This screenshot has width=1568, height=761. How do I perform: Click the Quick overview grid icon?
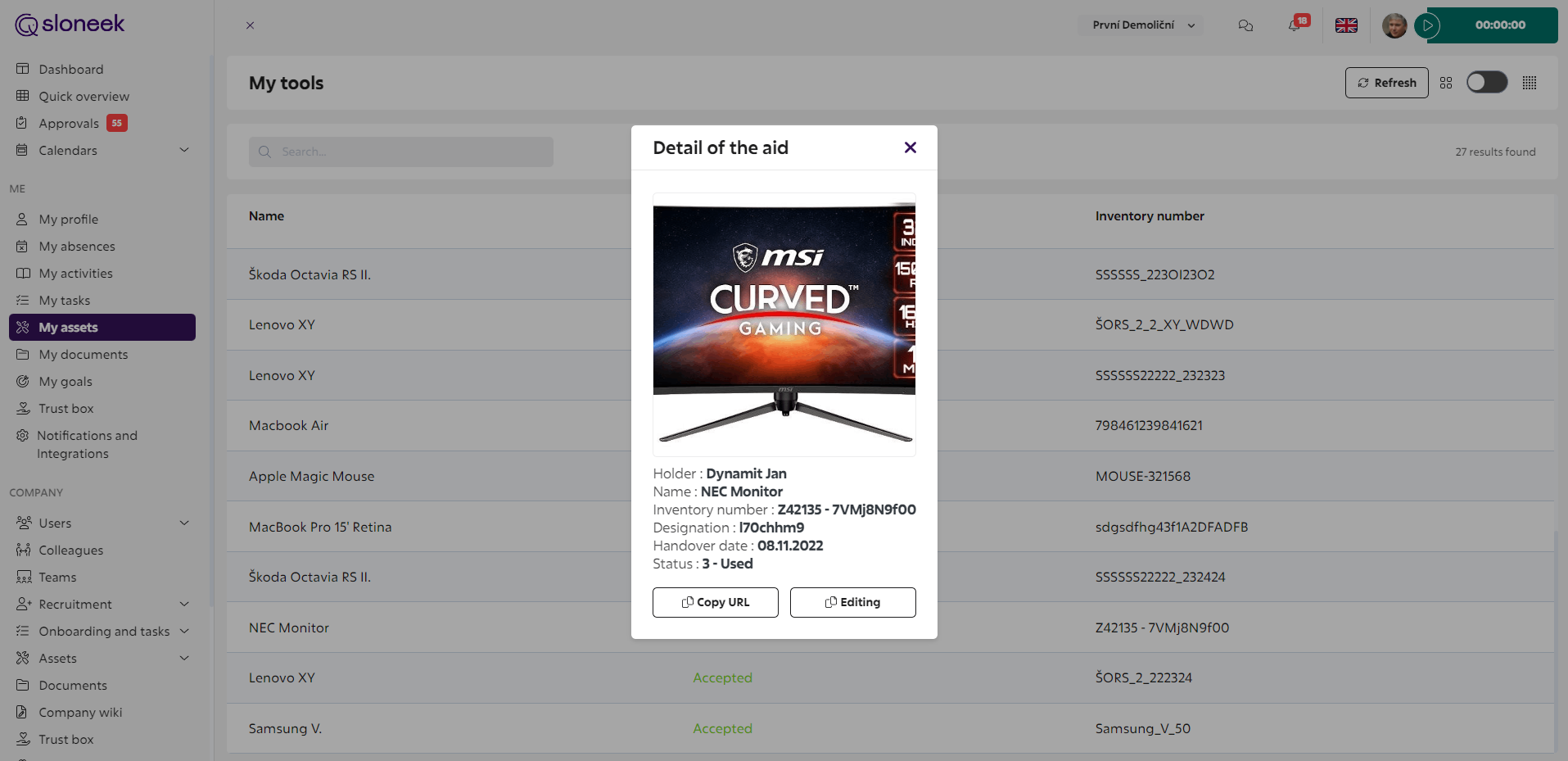[x=23, y=97]
